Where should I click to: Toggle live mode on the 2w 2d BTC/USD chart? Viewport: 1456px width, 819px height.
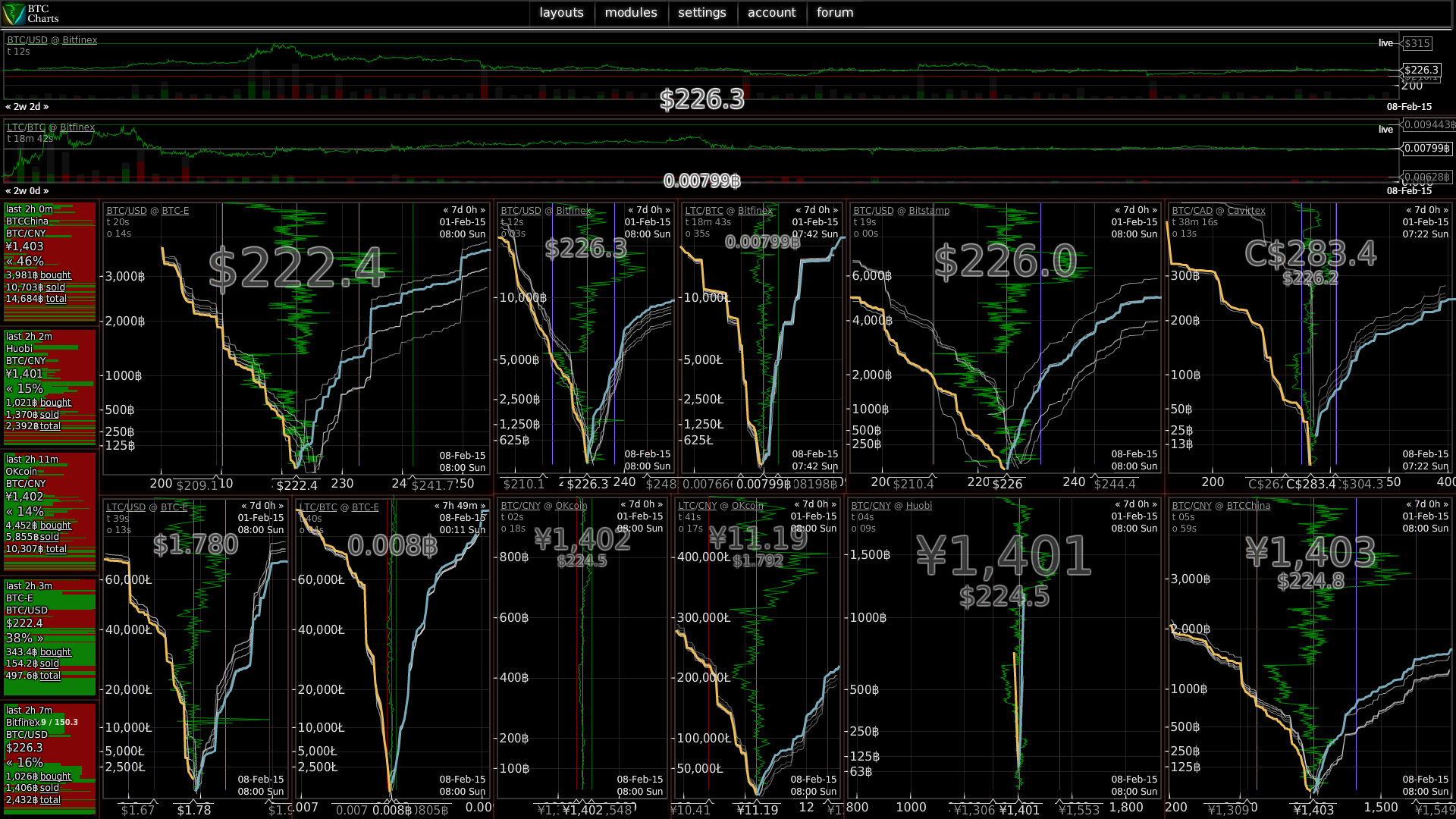pos(1385,43)
